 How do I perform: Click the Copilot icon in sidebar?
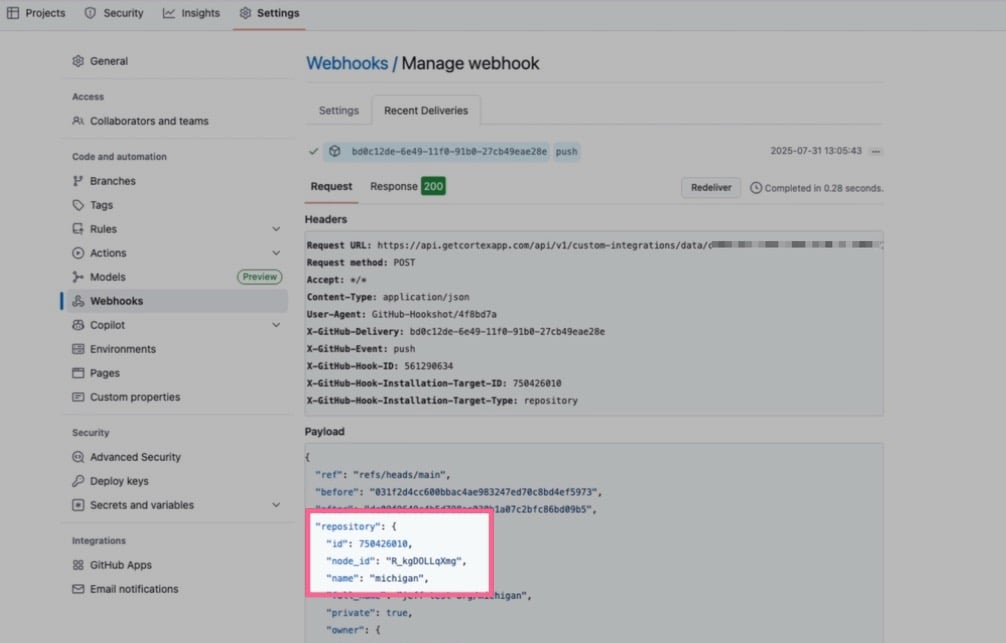click(x=78, y=325)
